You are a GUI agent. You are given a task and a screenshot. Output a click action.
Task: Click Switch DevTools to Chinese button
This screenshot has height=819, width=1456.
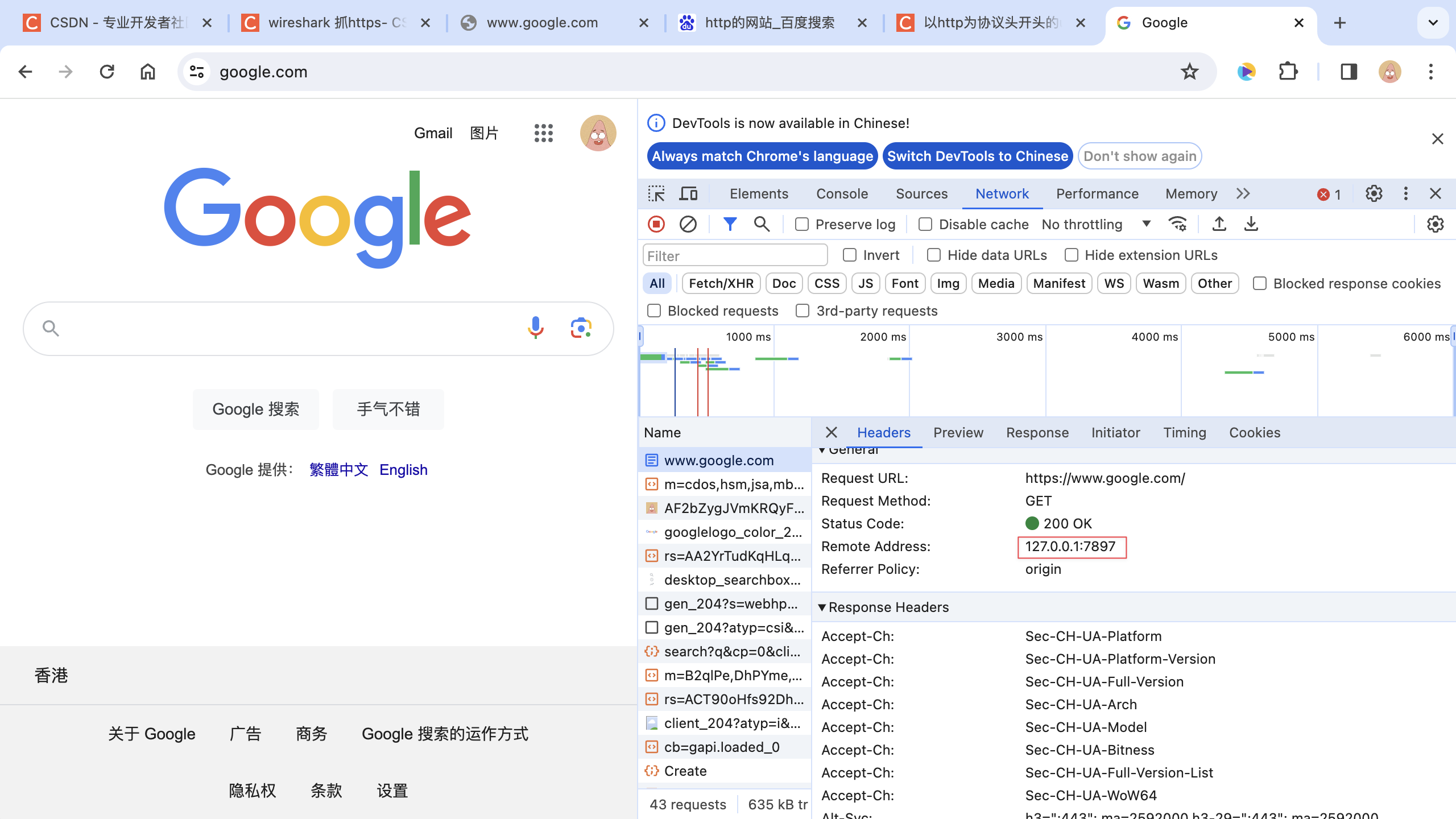click(x=979, y=155)
